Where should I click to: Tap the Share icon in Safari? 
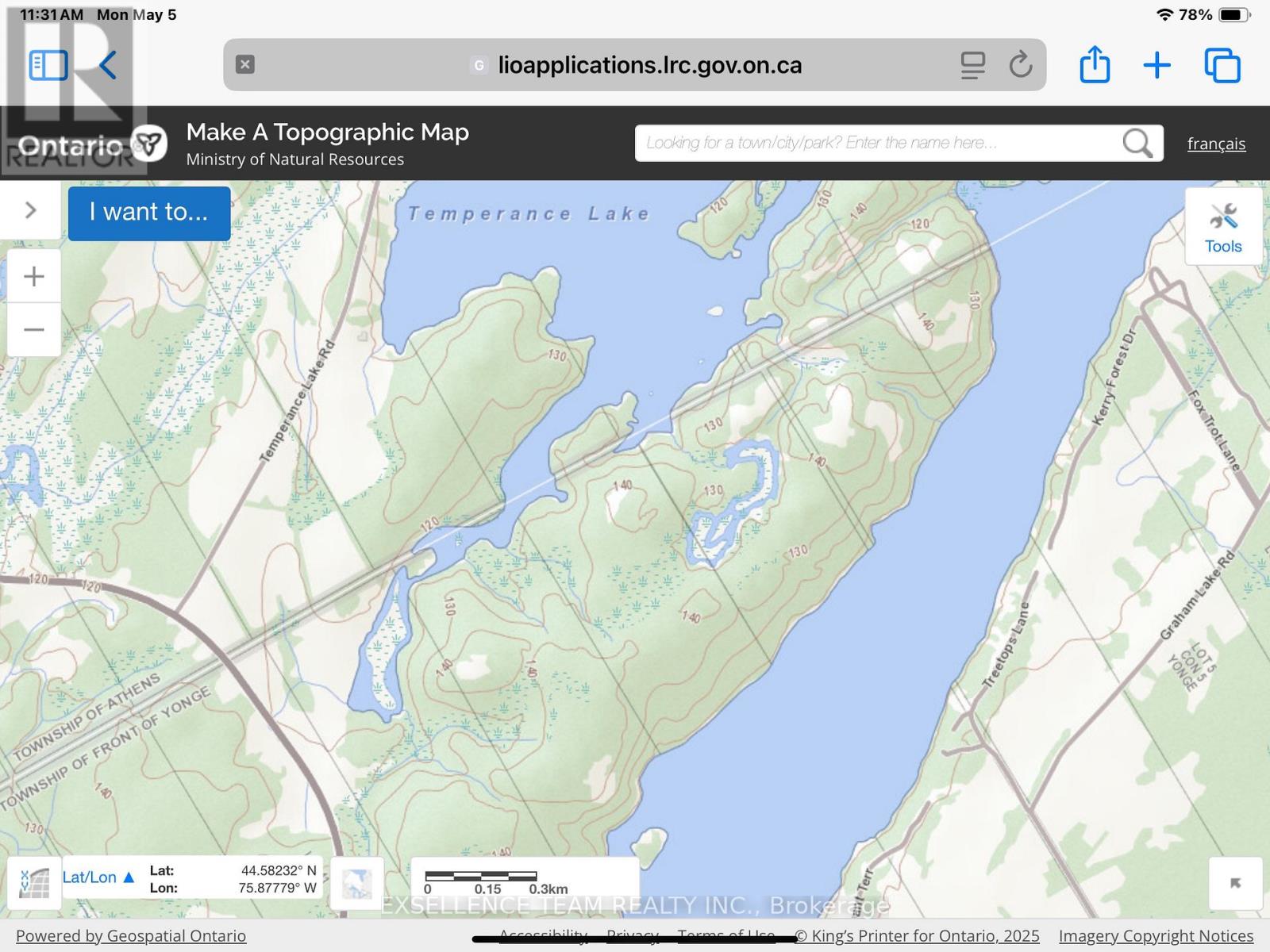pos(1095,63)
